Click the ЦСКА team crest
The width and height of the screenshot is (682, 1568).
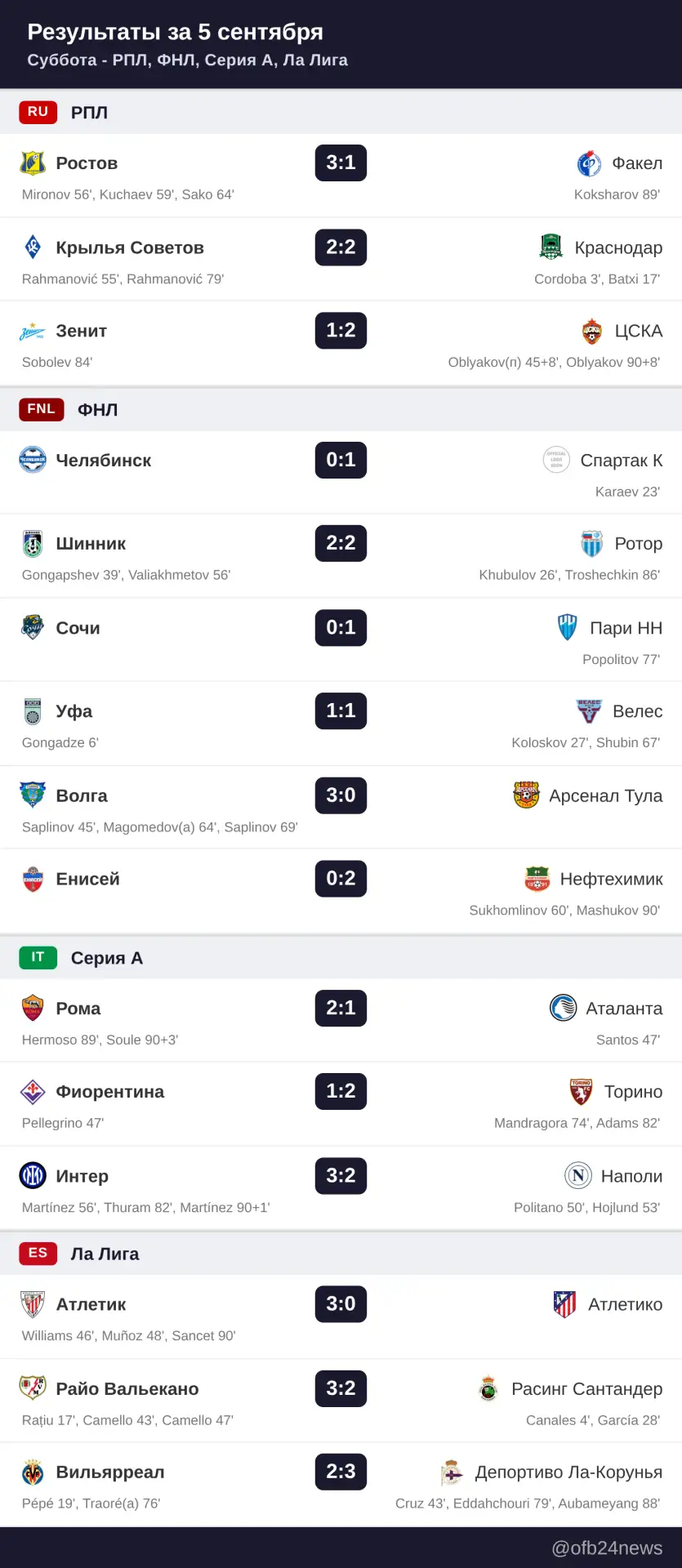click(x=591, y=332)
